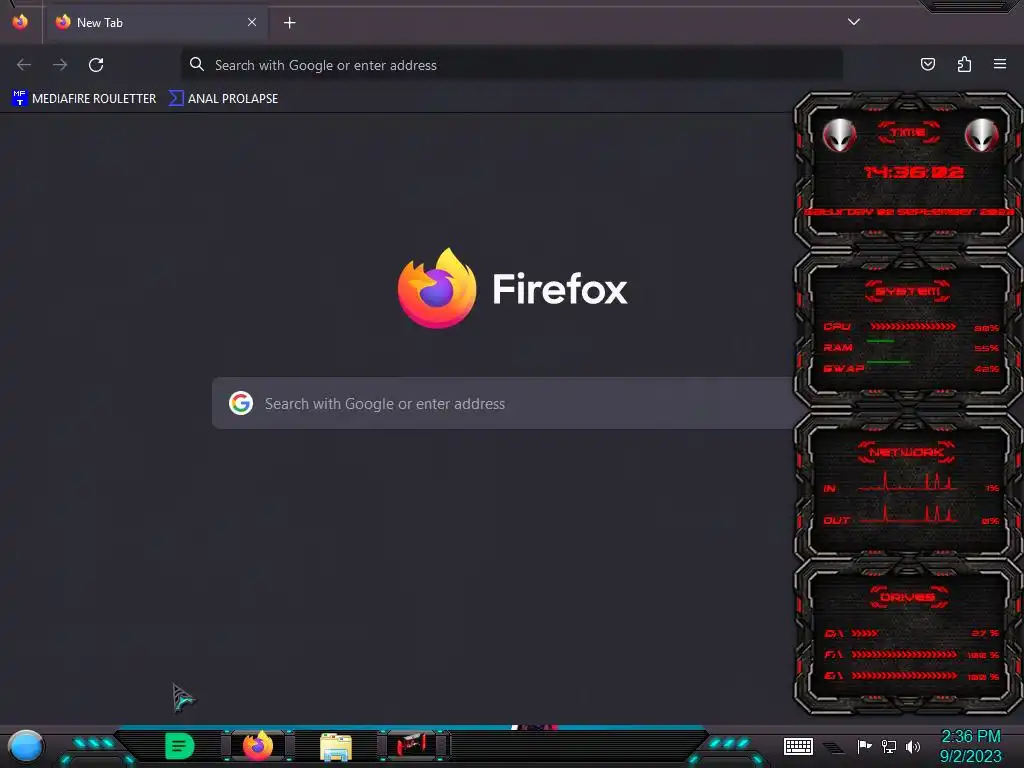Screen dimensions: 1024x768
Task: Click the 14:36 digital clock readout
Action: (x=914, y=172)
